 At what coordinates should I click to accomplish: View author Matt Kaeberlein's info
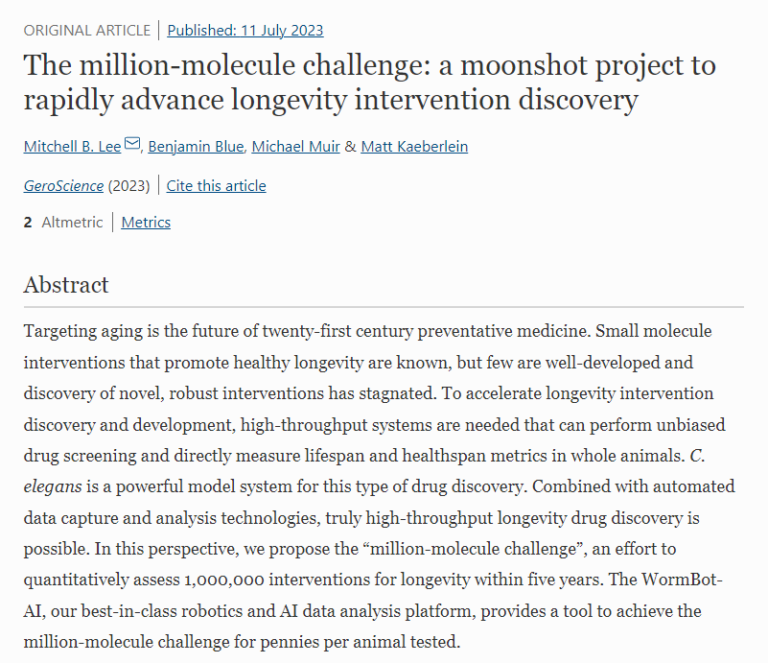414,147
